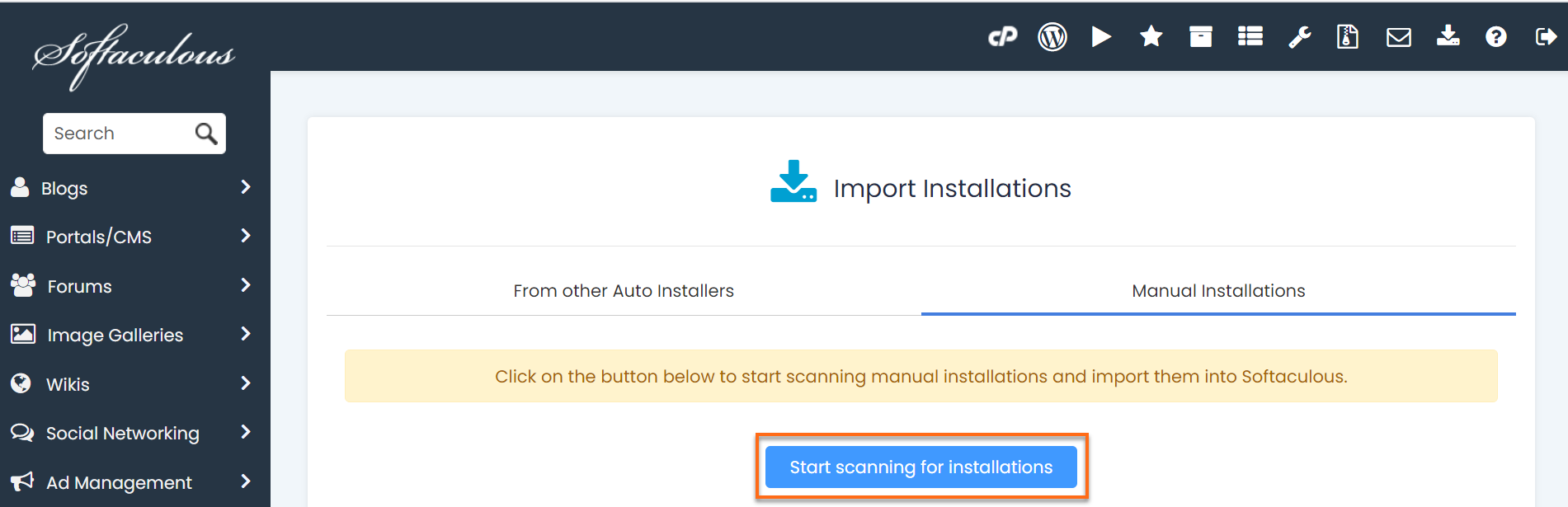This screenshot has width=1568, height=507.
Task: Open script ratings star icon
Action: 1151,37
